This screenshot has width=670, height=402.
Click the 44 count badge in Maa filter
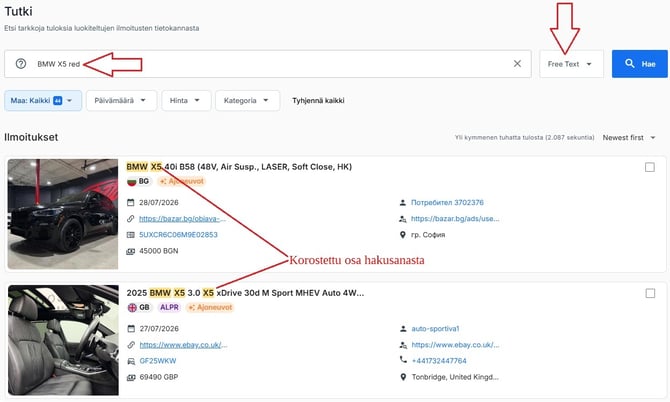tap(58, 101)
